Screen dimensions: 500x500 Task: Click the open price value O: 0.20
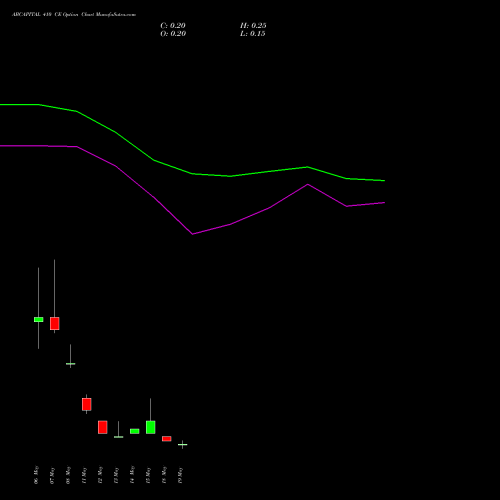[x=173, y=34]
